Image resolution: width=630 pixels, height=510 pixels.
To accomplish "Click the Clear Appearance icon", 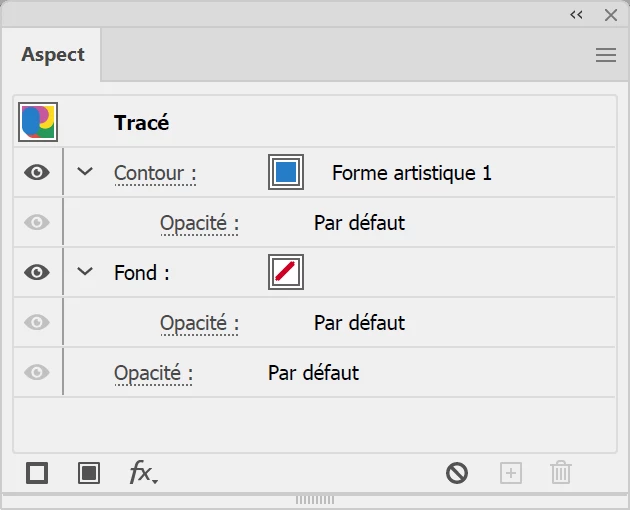I will 457,473.
